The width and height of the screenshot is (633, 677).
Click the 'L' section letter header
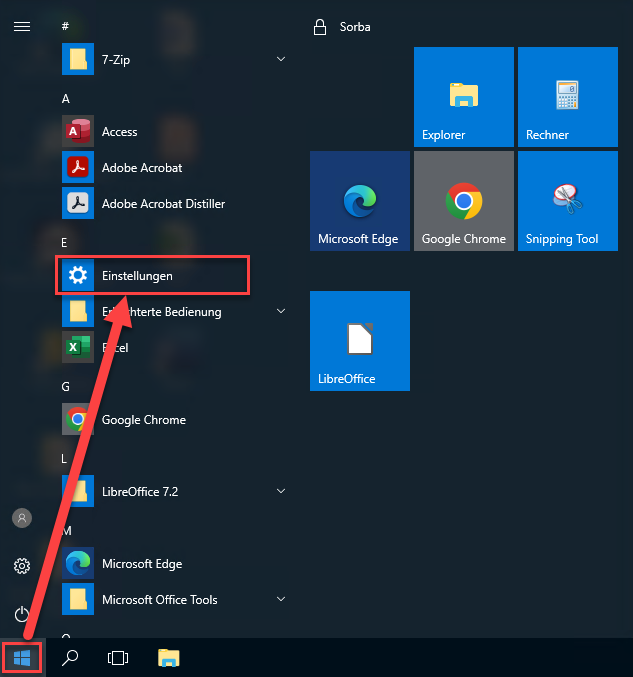point(64,459)
